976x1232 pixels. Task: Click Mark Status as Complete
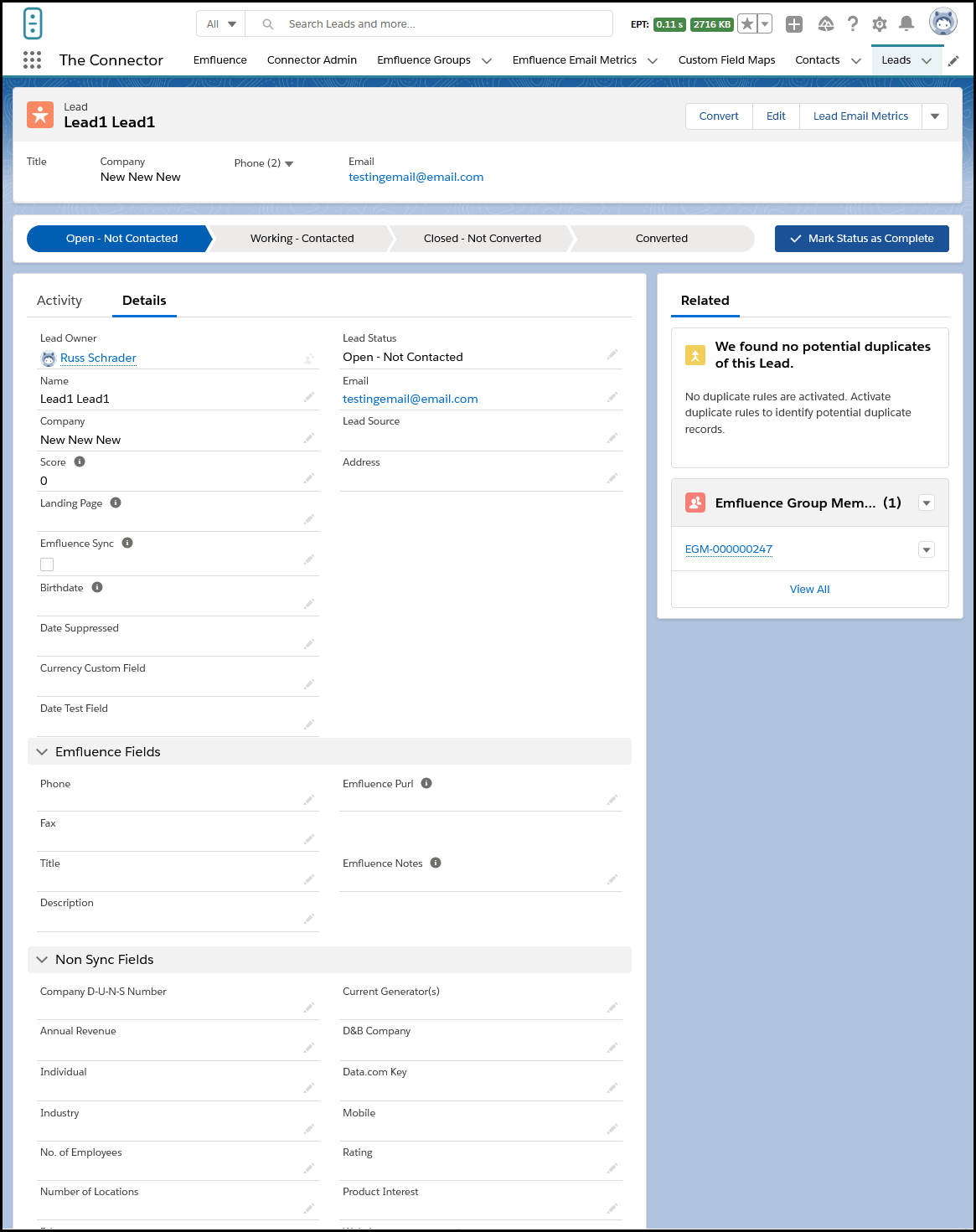click(862, 239)
